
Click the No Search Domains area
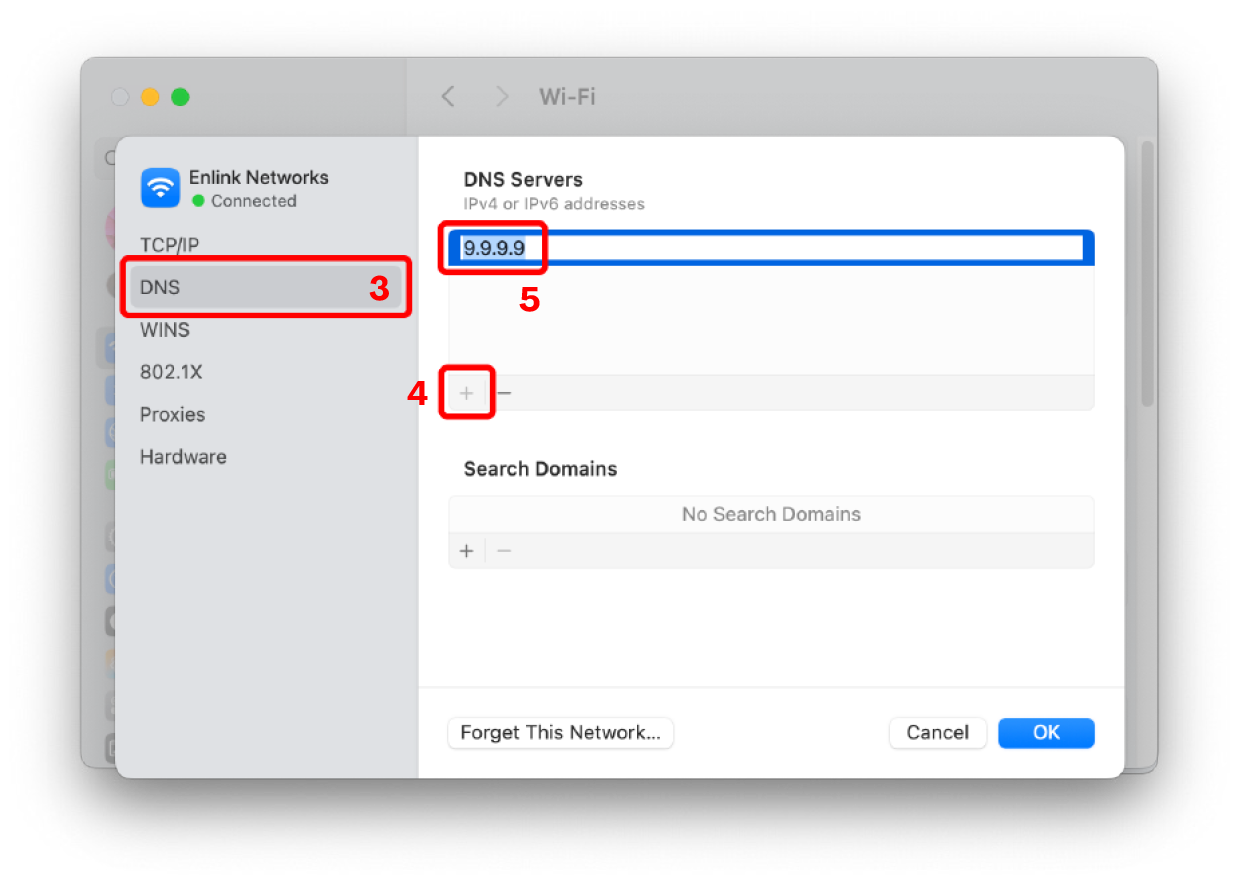(x=771, y=514)
